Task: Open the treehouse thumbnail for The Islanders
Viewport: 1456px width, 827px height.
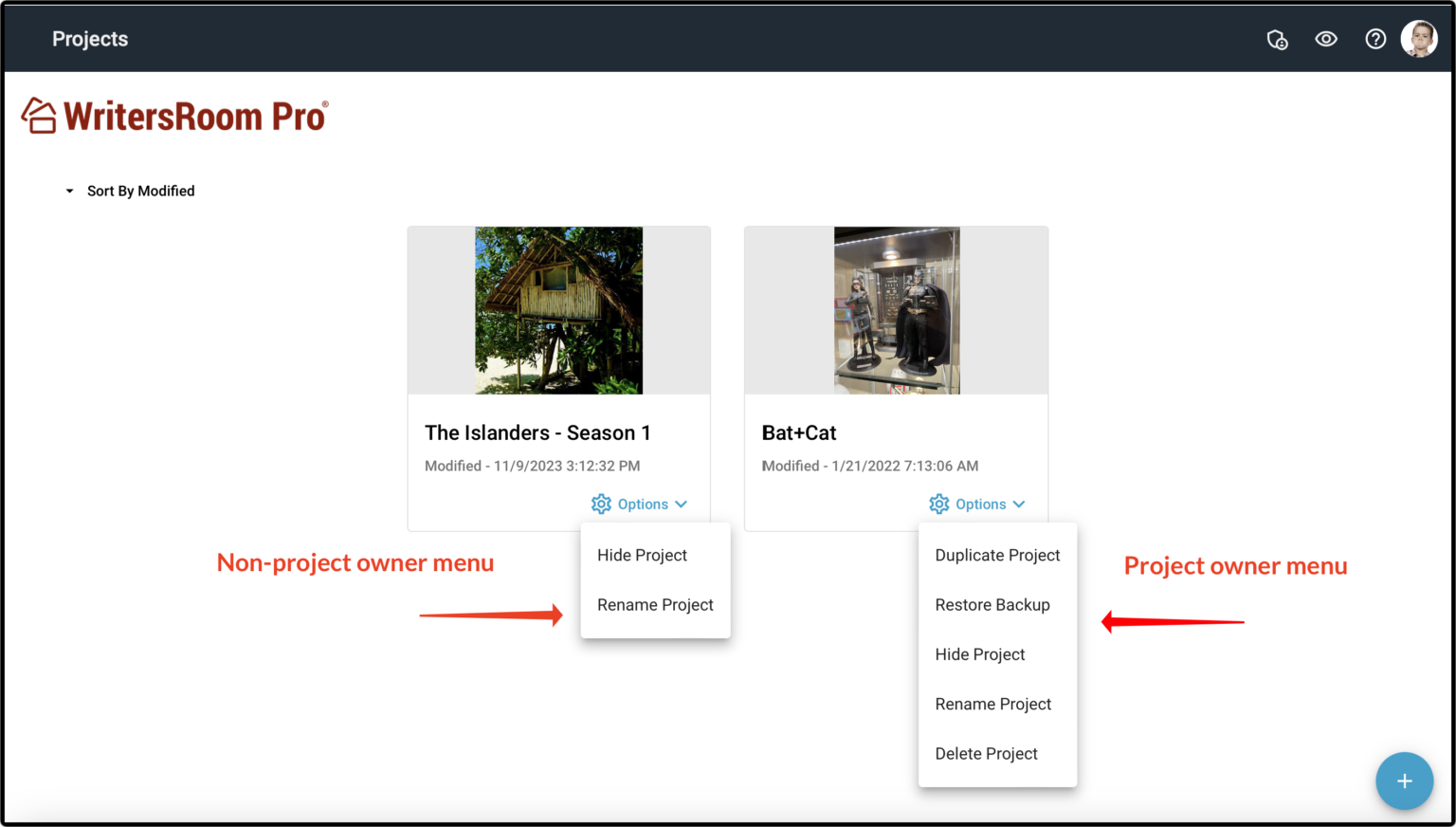Action: click(x=558, y=310)
